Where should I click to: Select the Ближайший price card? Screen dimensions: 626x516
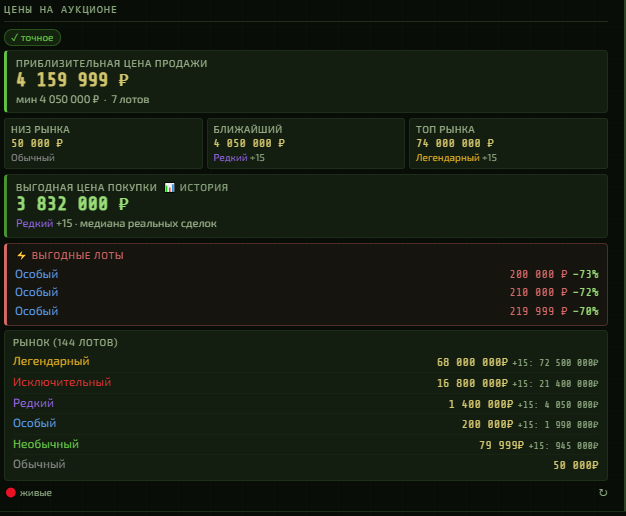tap(306, 143)
